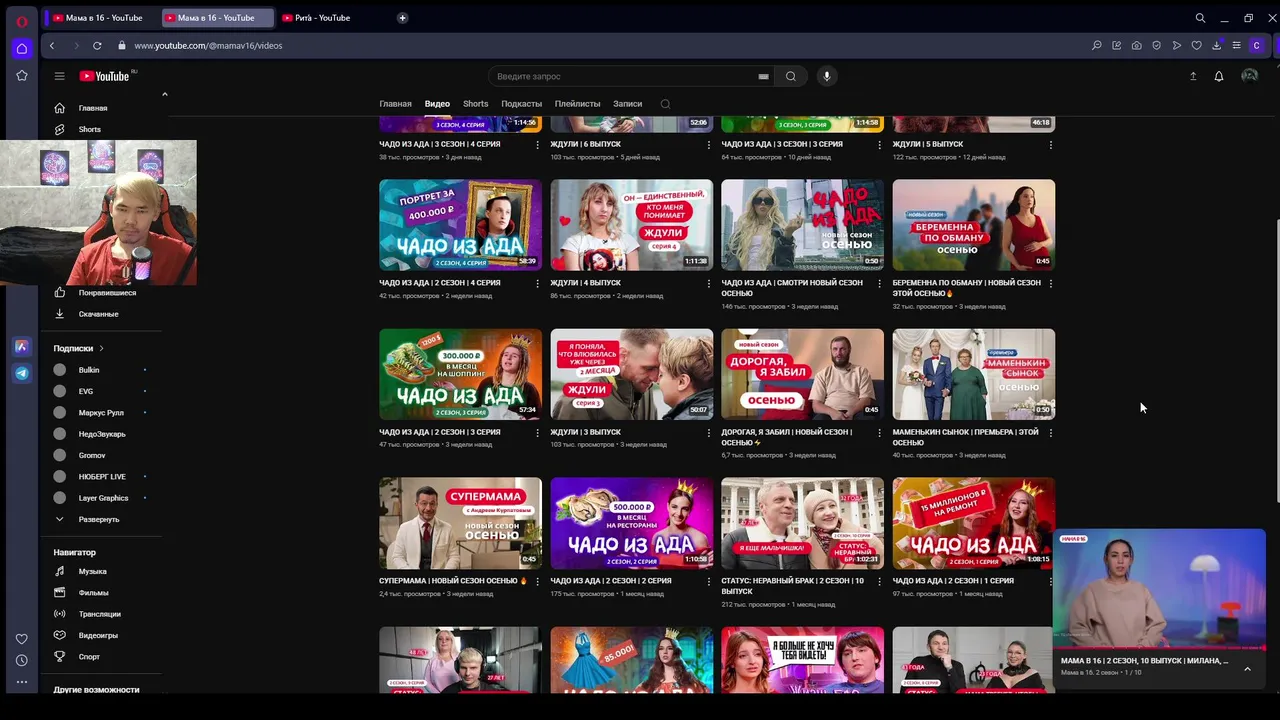Click the browser address bar URL
This screenshot has height=720, width=1280.
[x=208, y=45]
